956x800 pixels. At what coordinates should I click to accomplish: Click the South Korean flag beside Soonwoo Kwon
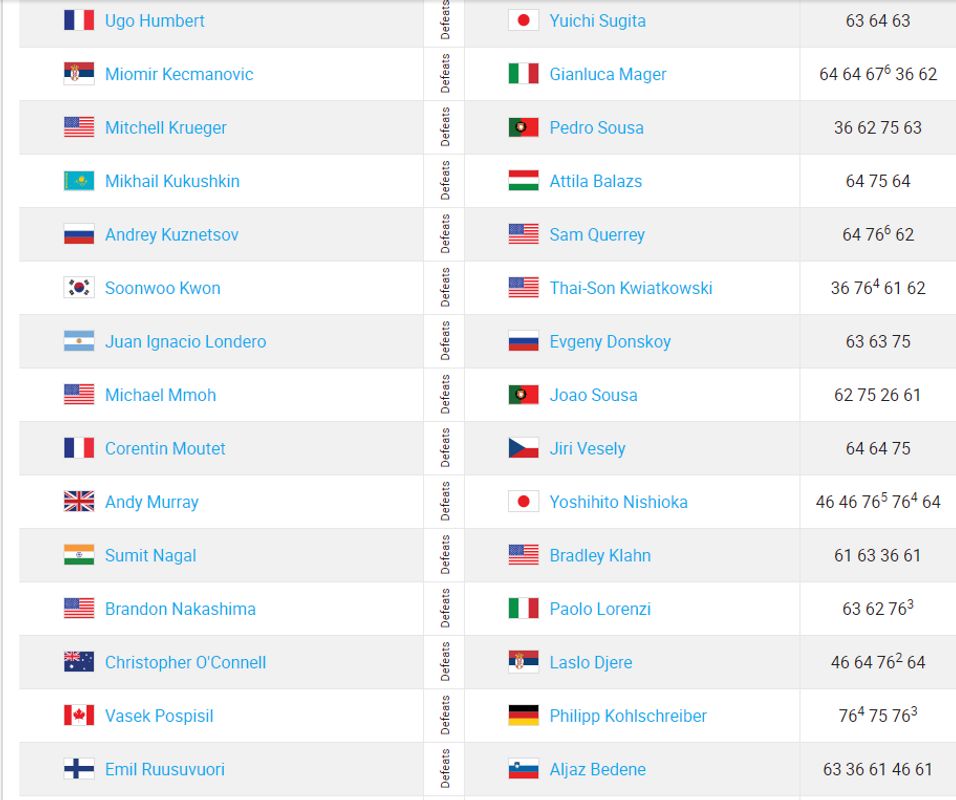pos(79,288)
